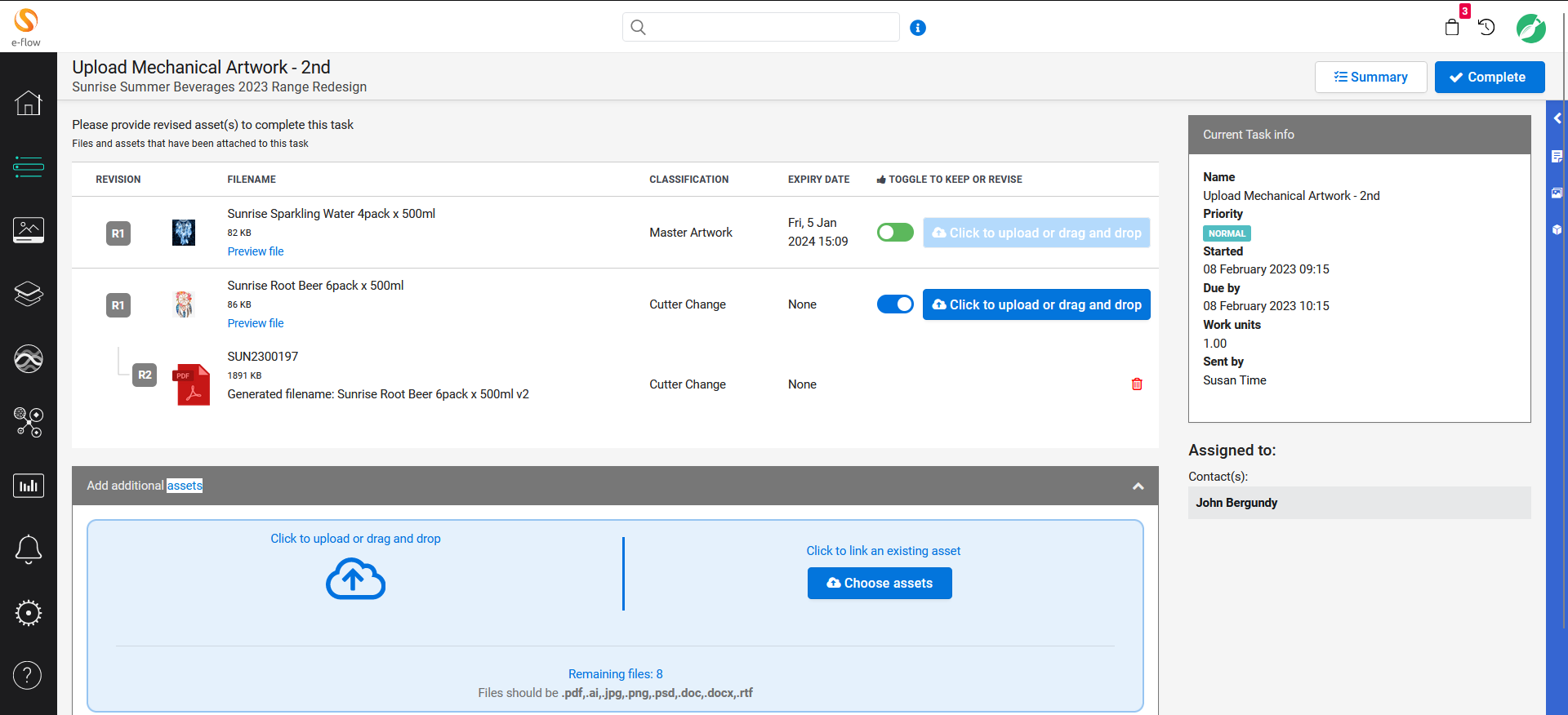Open the layers stack sidebar icon

coord(28,294)
